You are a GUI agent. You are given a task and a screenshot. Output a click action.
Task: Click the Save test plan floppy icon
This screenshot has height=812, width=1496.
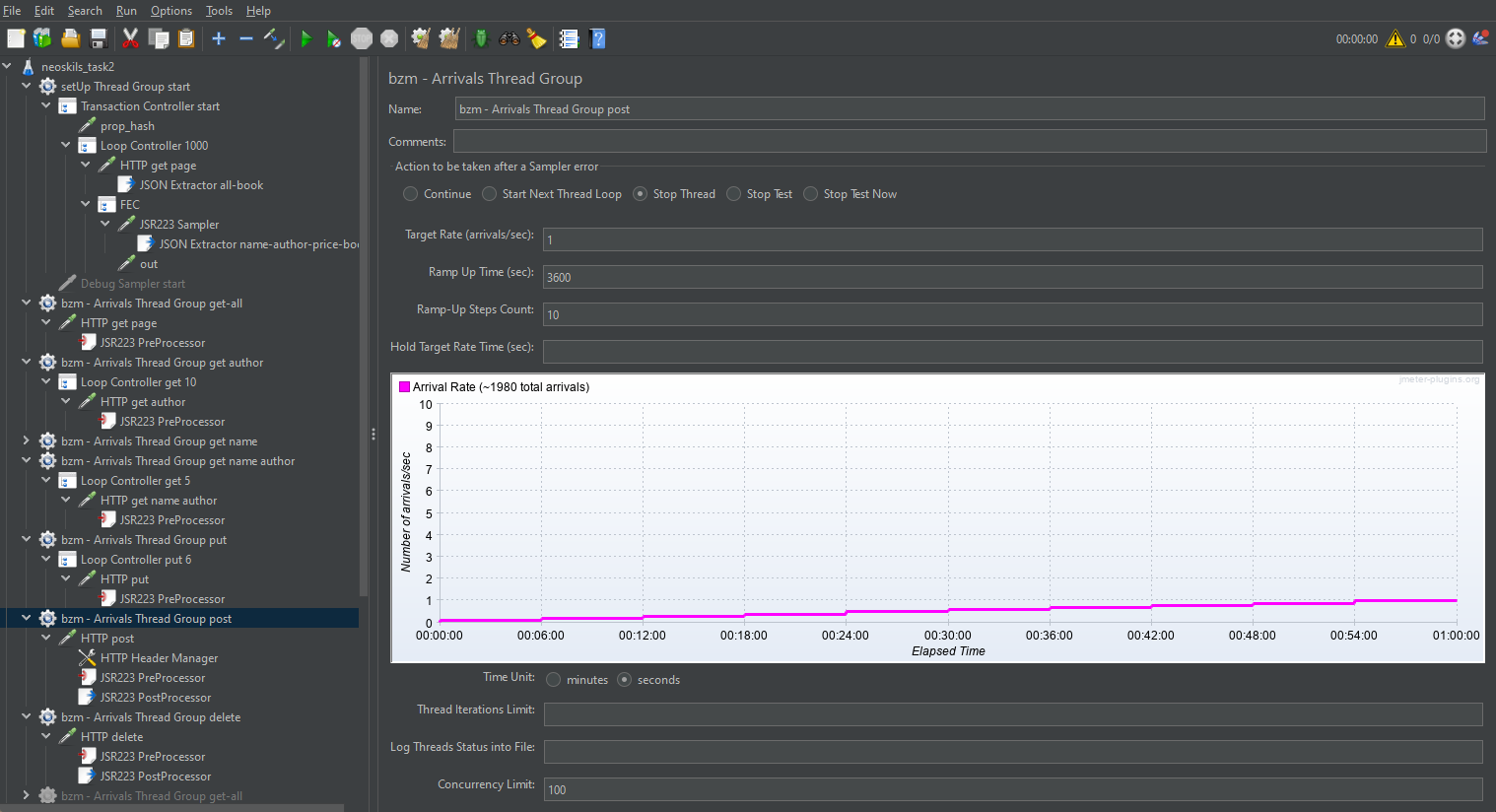99,38
